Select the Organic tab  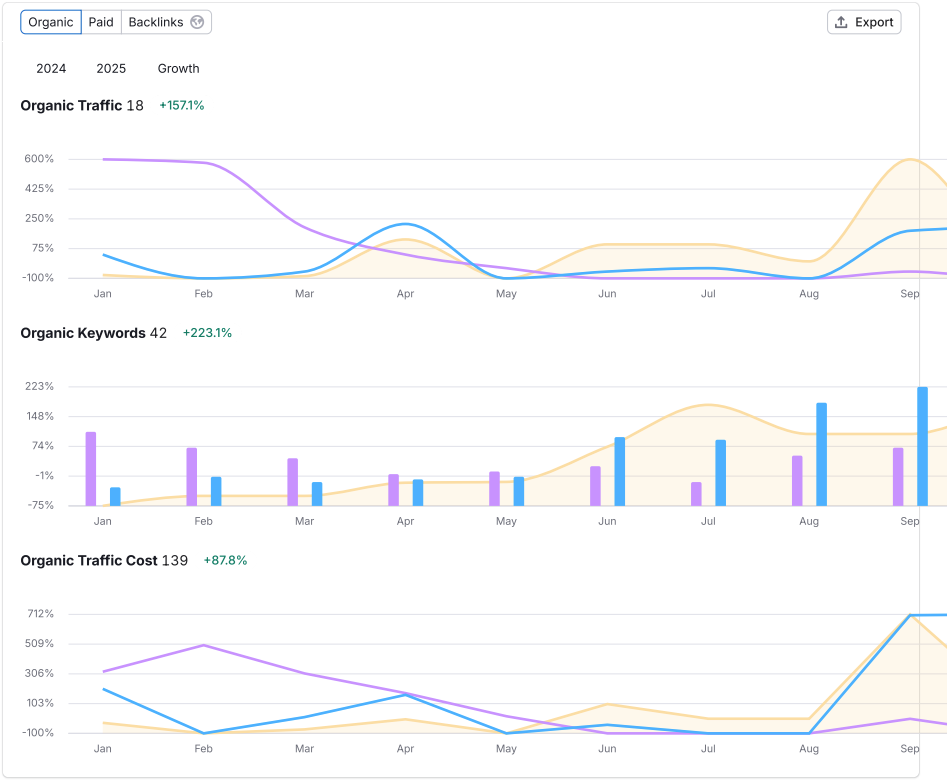[51, 22]
